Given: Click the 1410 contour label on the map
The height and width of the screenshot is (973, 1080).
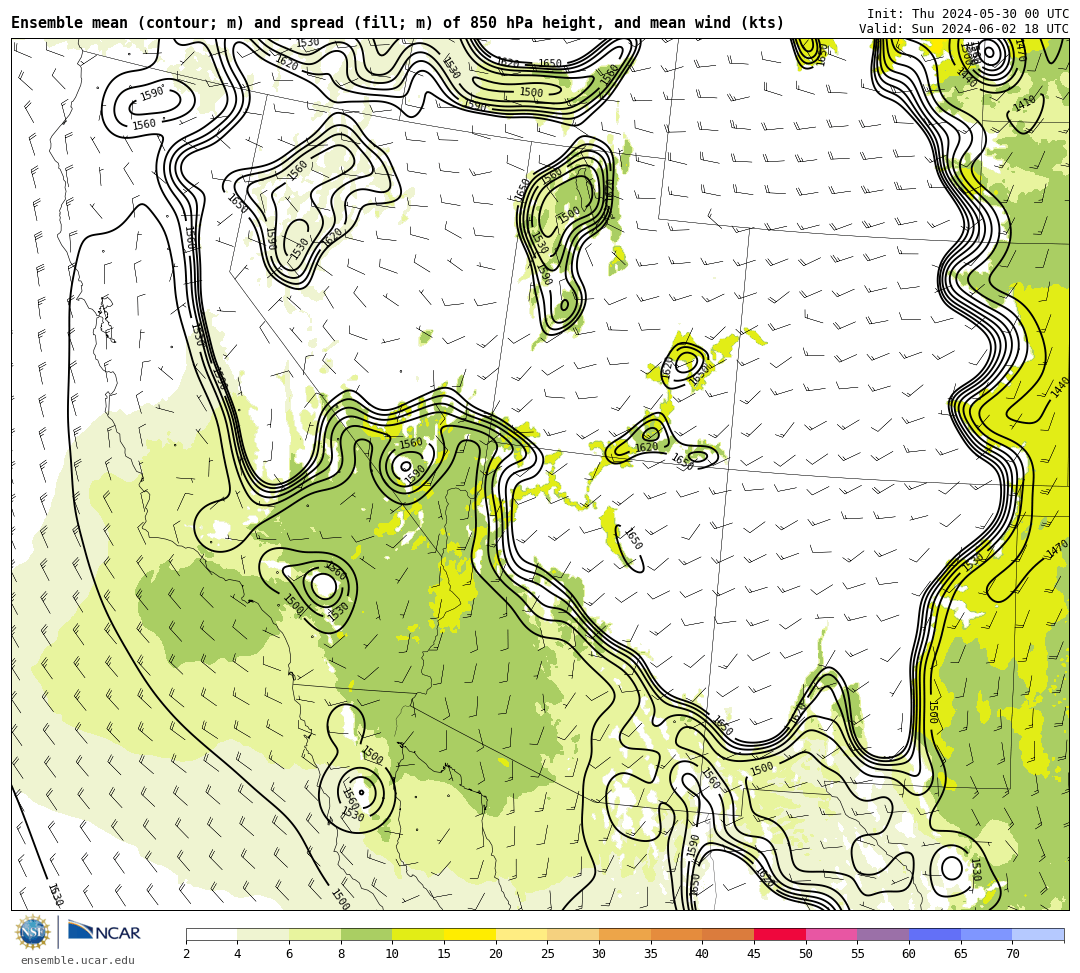Looking at the screenshot, I should 1025,104.
